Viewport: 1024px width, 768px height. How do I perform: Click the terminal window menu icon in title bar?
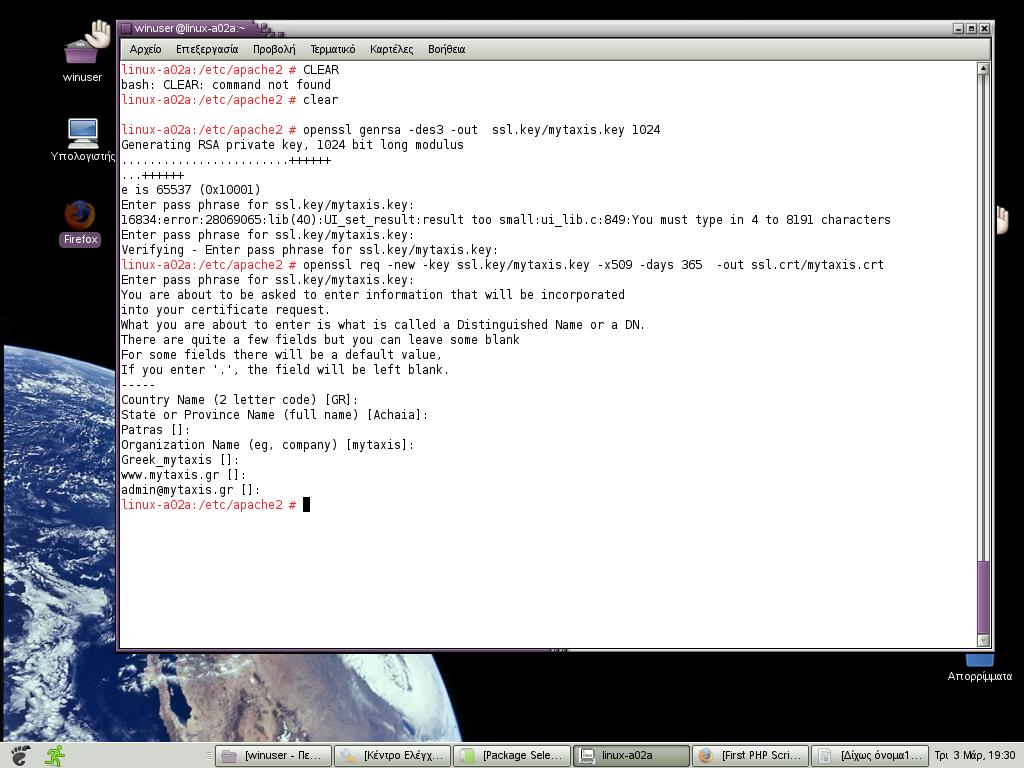tap(127, 28)
